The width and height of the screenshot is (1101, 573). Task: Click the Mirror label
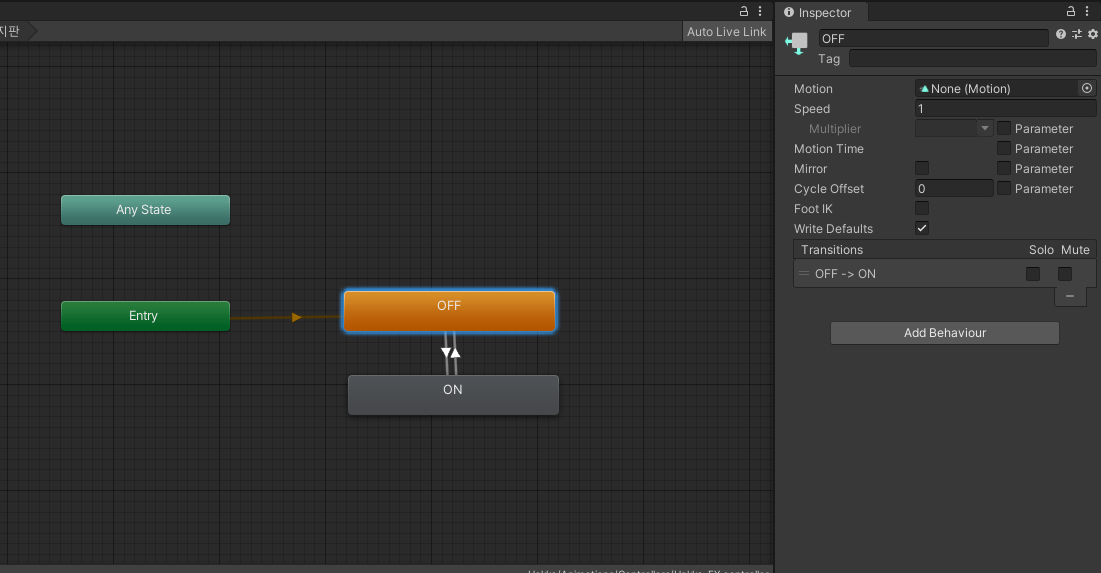pos(810,169)
